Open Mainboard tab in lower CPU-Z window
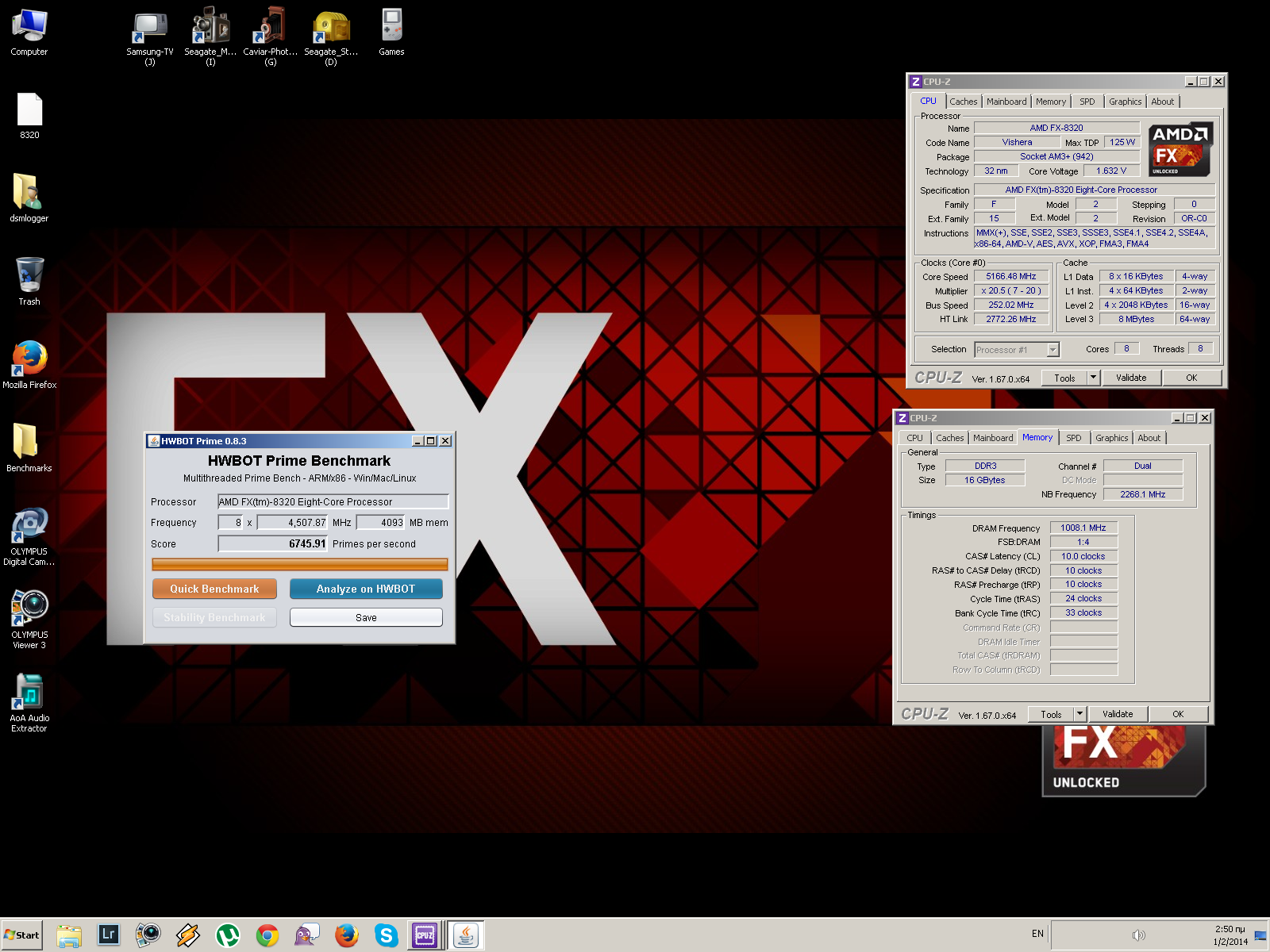The height and width of the screenshot is (952, 1270). [993, 438]
